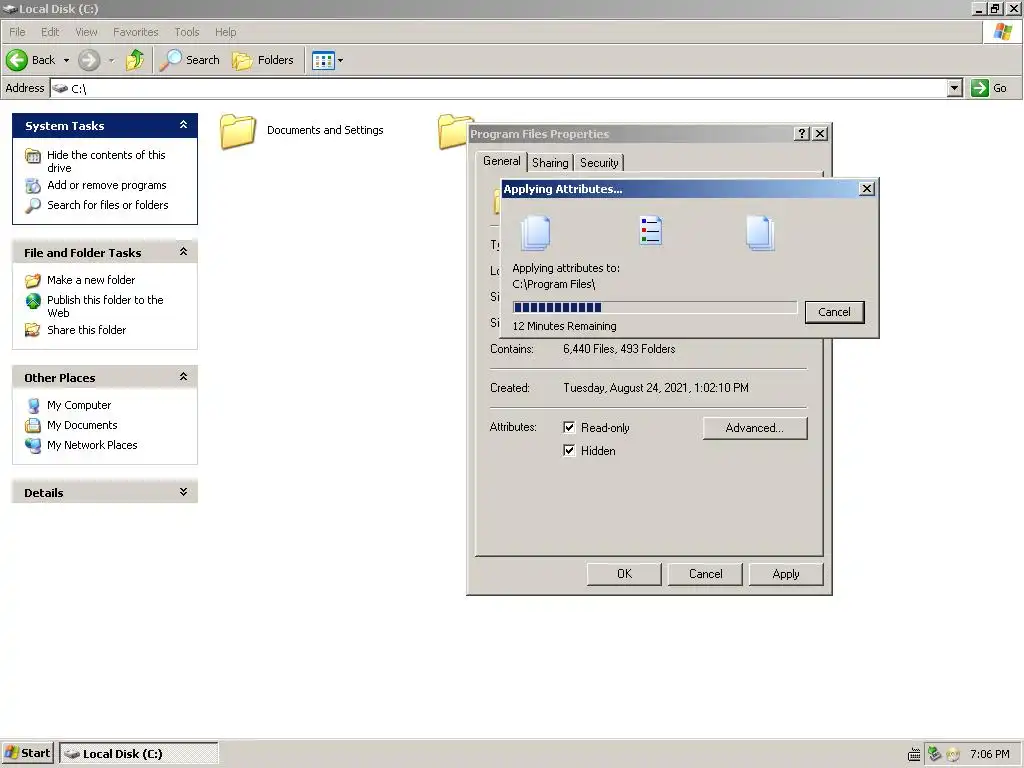
Task: Click the Local Disk (C:) taskbar button
Action: click(138, 753)
